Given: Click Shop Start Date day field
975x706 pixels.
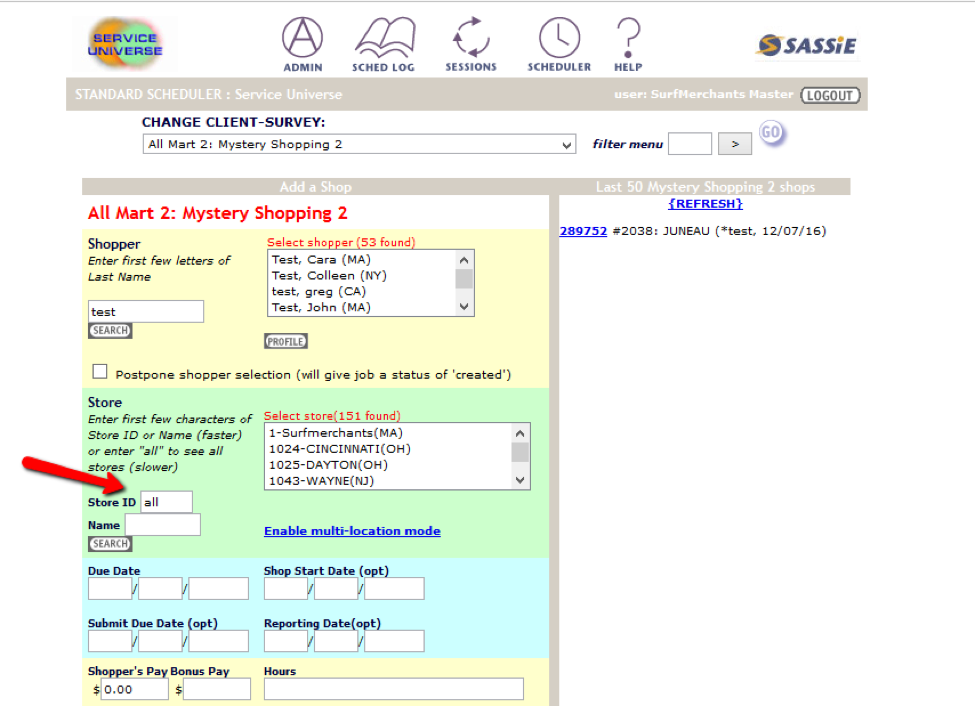Looking at the screenshot, I should 336,588.
